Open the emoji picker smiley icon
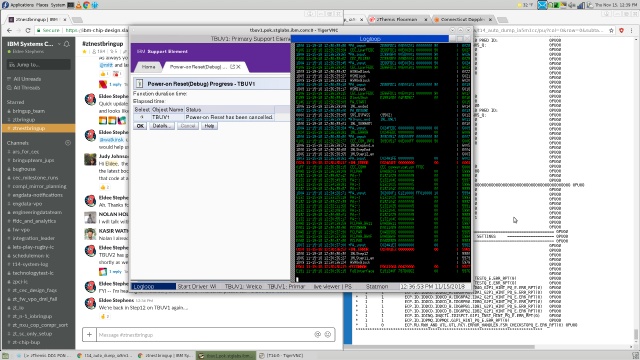The image size is (640, 360). (x=328, y=334)
